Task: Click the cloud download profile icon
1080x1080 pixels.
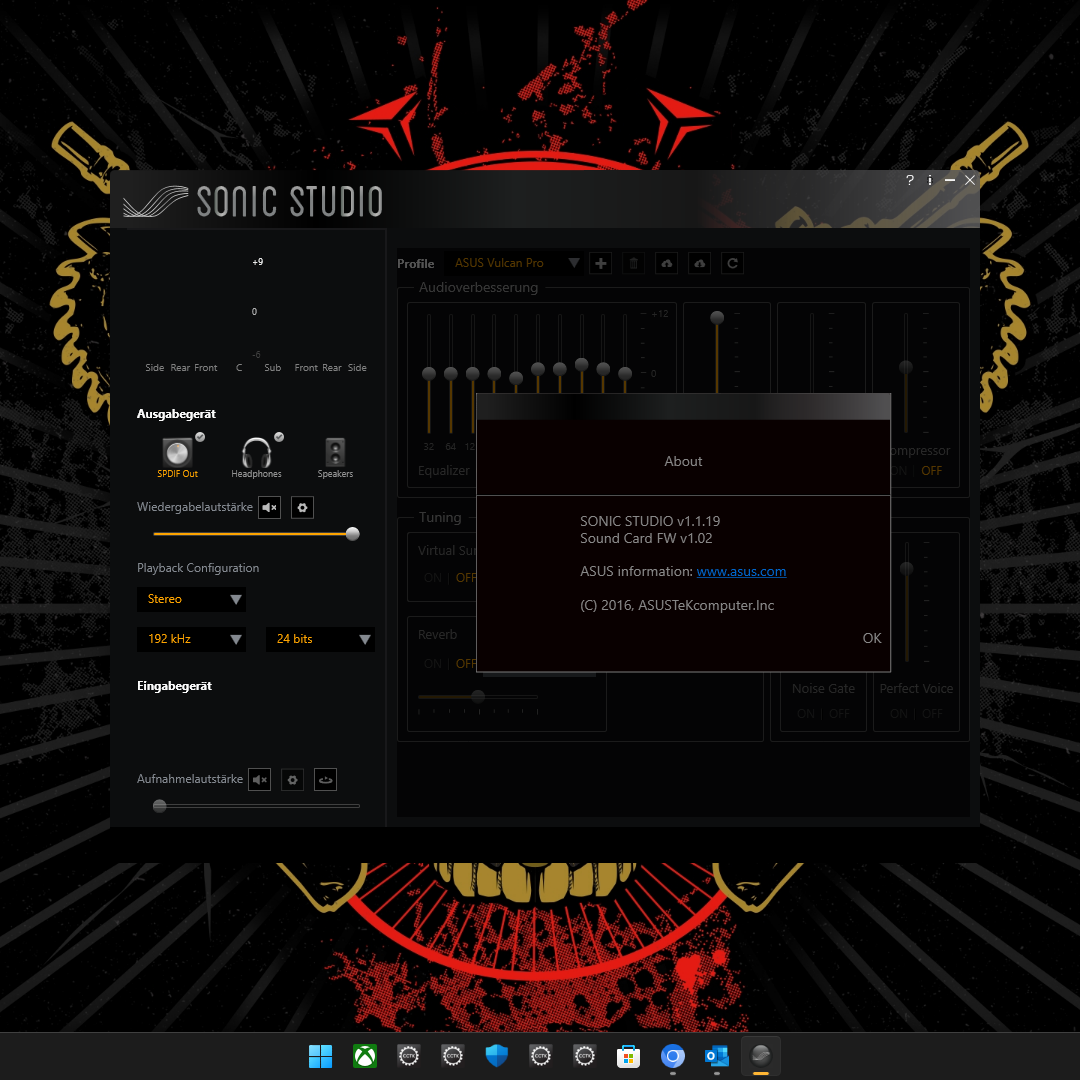Action: pos(700,263)
